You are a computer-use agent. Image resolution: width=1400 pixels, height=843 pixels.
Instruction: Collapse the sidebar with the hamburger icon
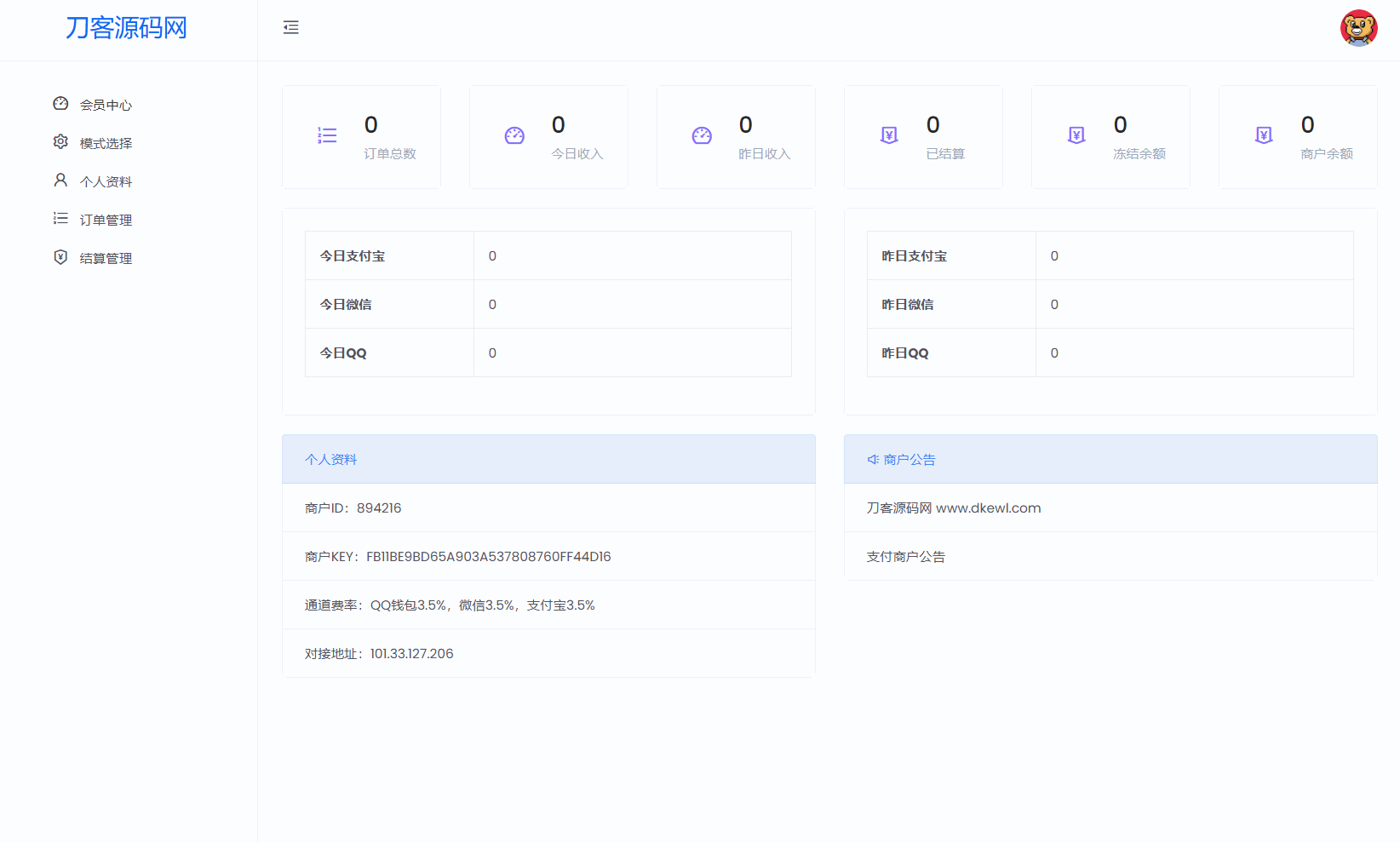291,27
